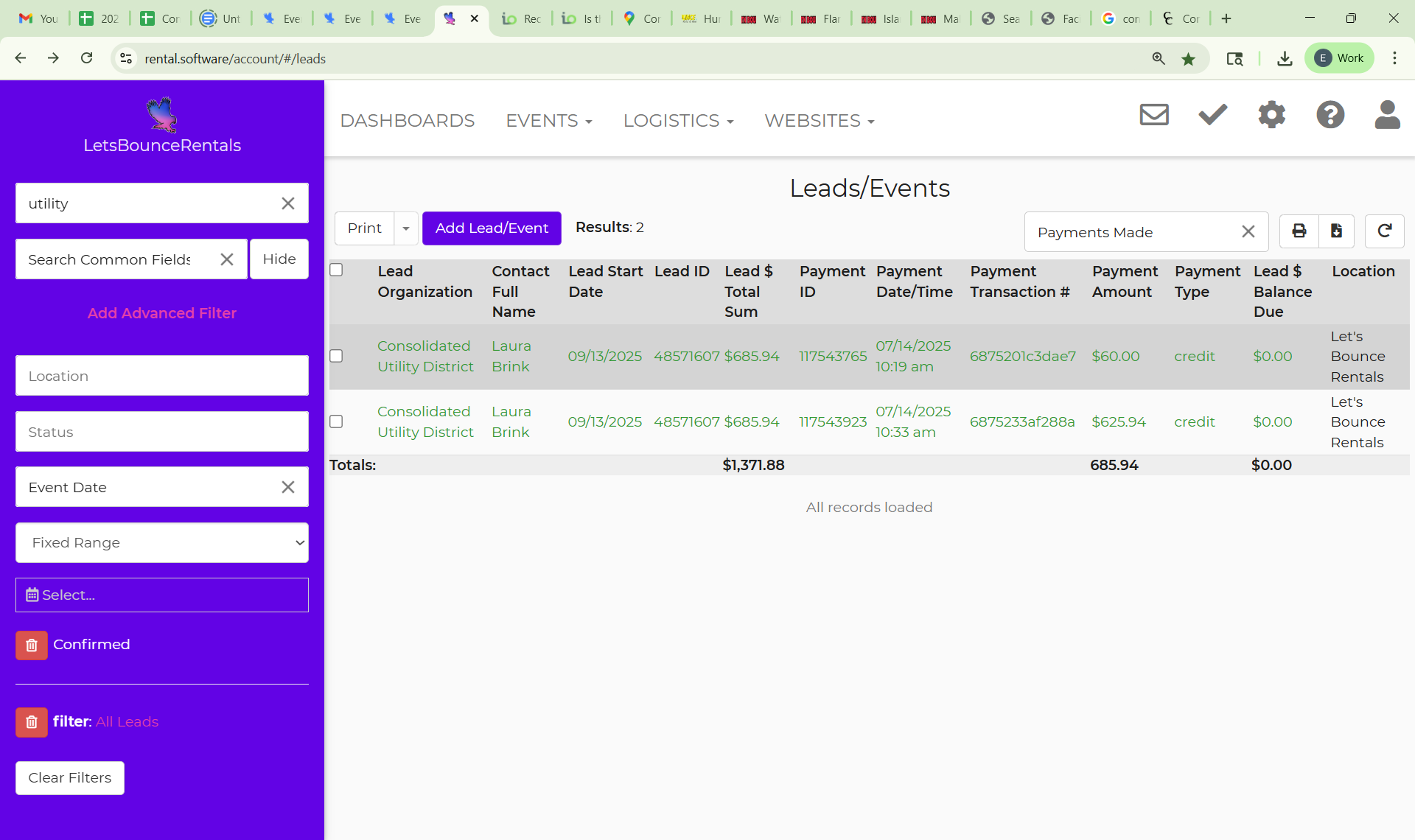The width and height of the screenshot is (1415, 840).
Task: Open the mail envelope icon
Action: coord(1153,115)
